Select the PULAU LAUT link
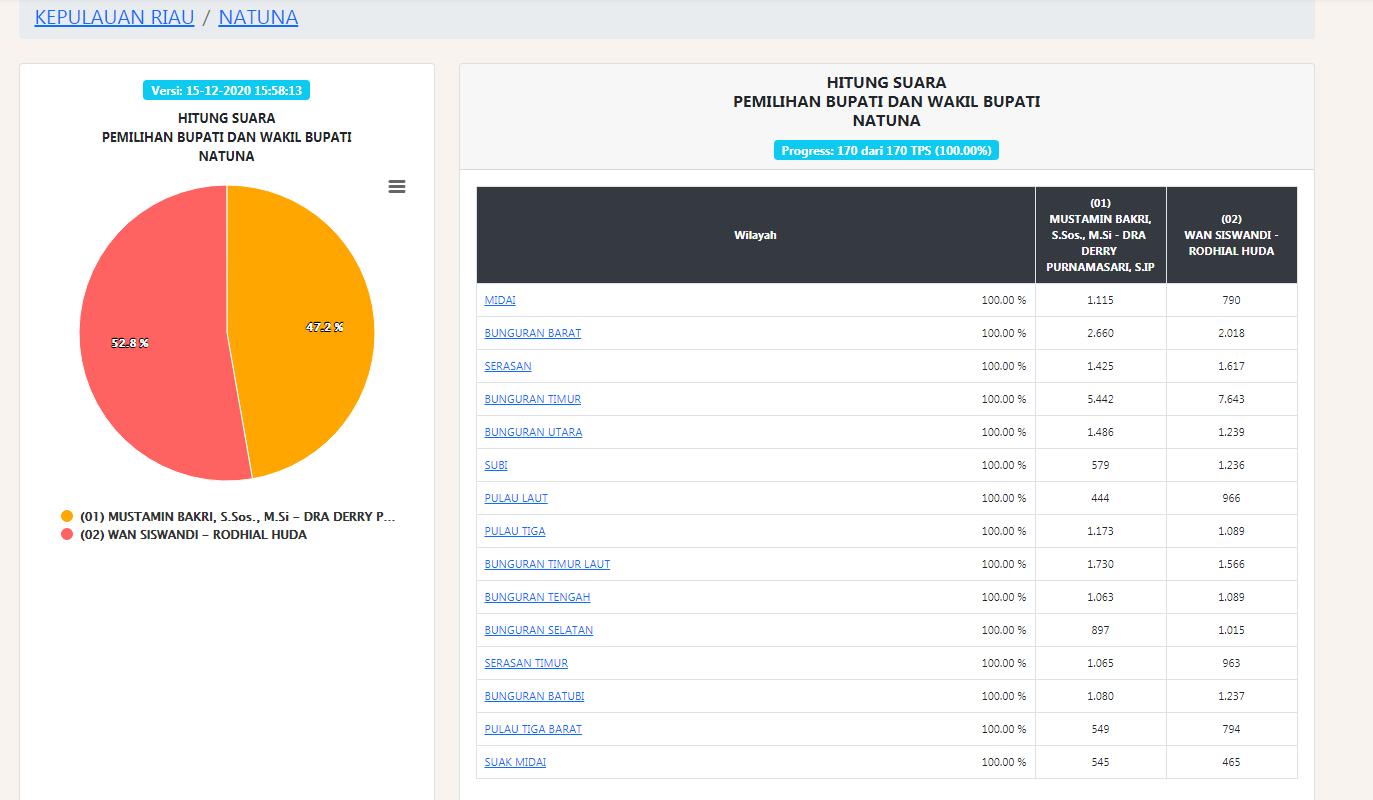This screenshot has width=1373, height=800. (516, 498)
